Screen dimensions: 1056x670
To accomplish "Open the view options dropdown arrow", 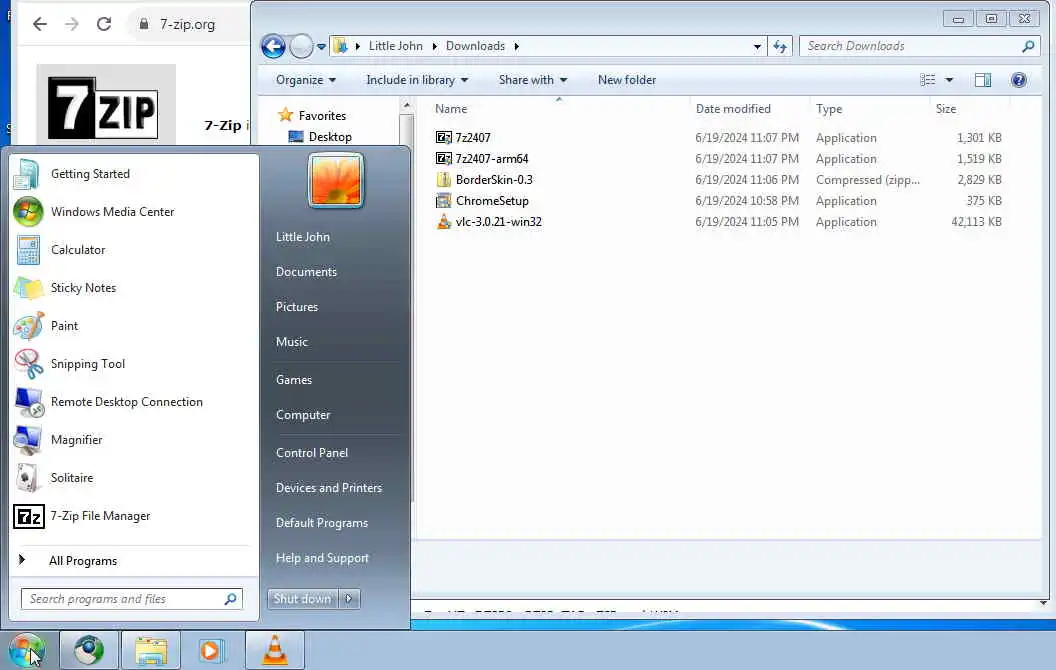I will 949,80.
